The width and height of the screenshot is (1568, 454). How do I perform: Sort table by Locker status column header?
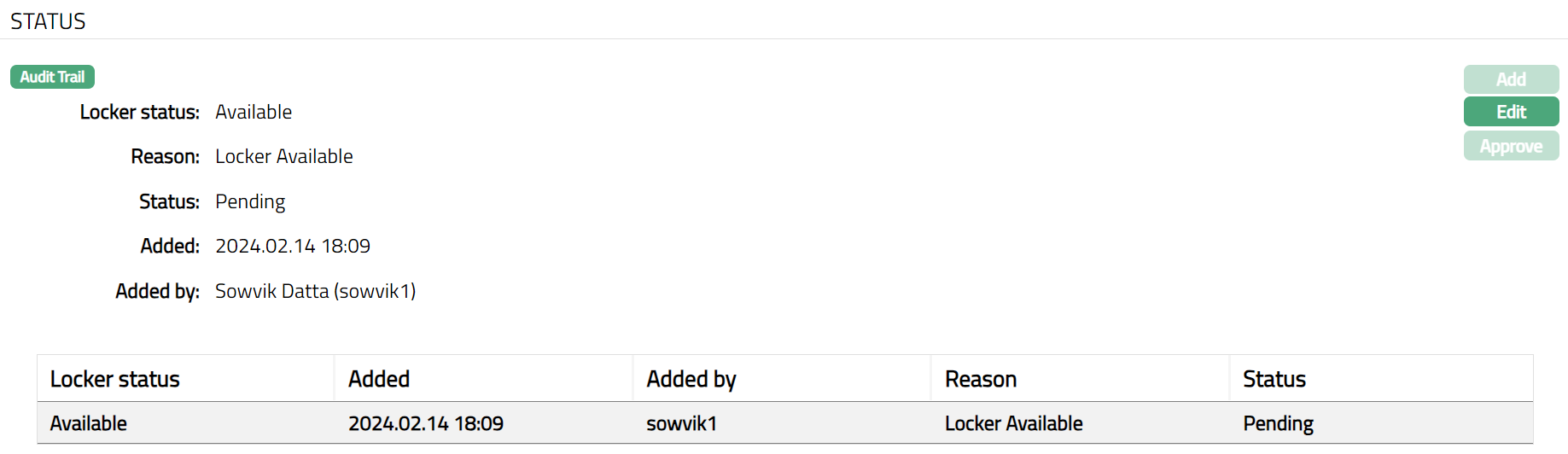tap(115, 379)
